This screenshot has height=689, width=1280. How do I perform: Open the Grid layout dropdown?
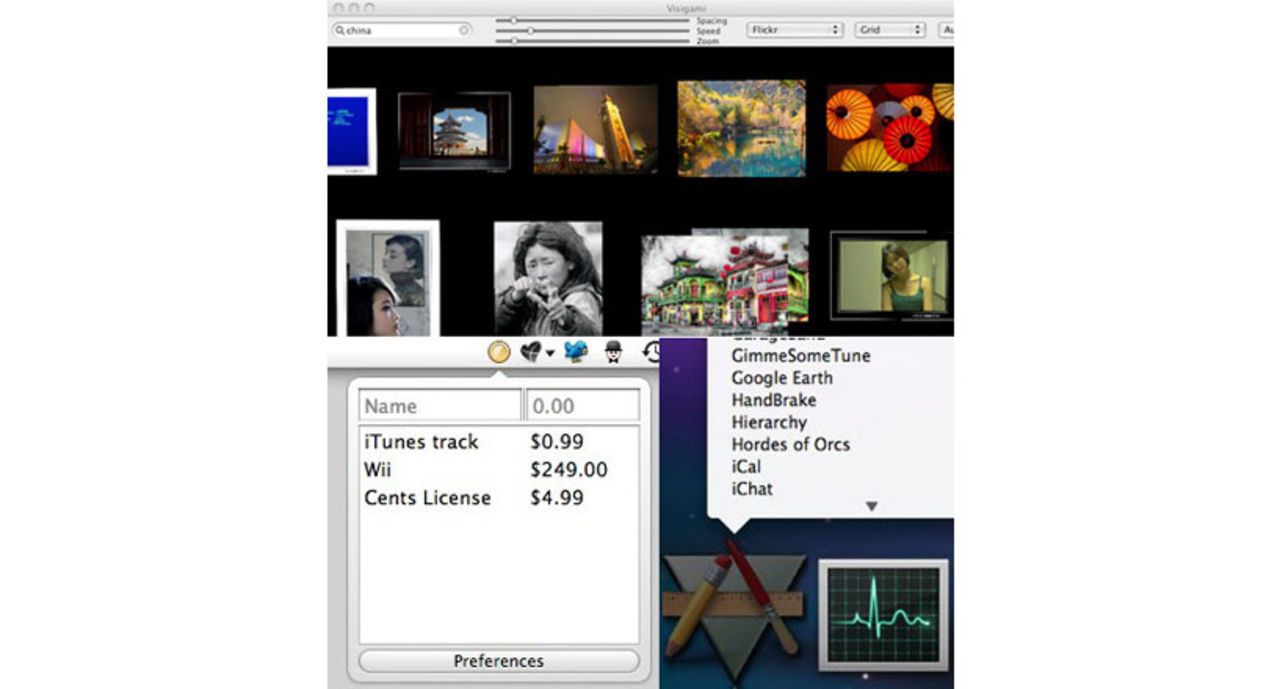tap(889, 30)
